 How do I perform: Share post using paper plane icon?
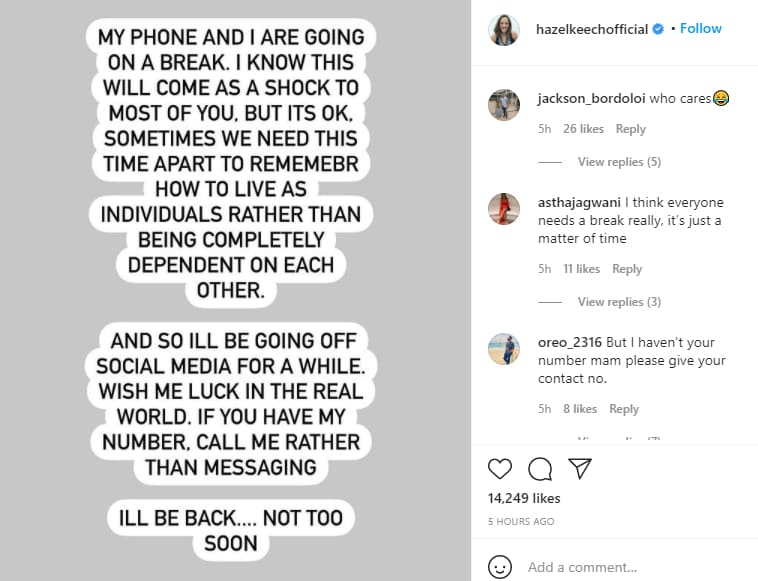click(x=580, y=468)
